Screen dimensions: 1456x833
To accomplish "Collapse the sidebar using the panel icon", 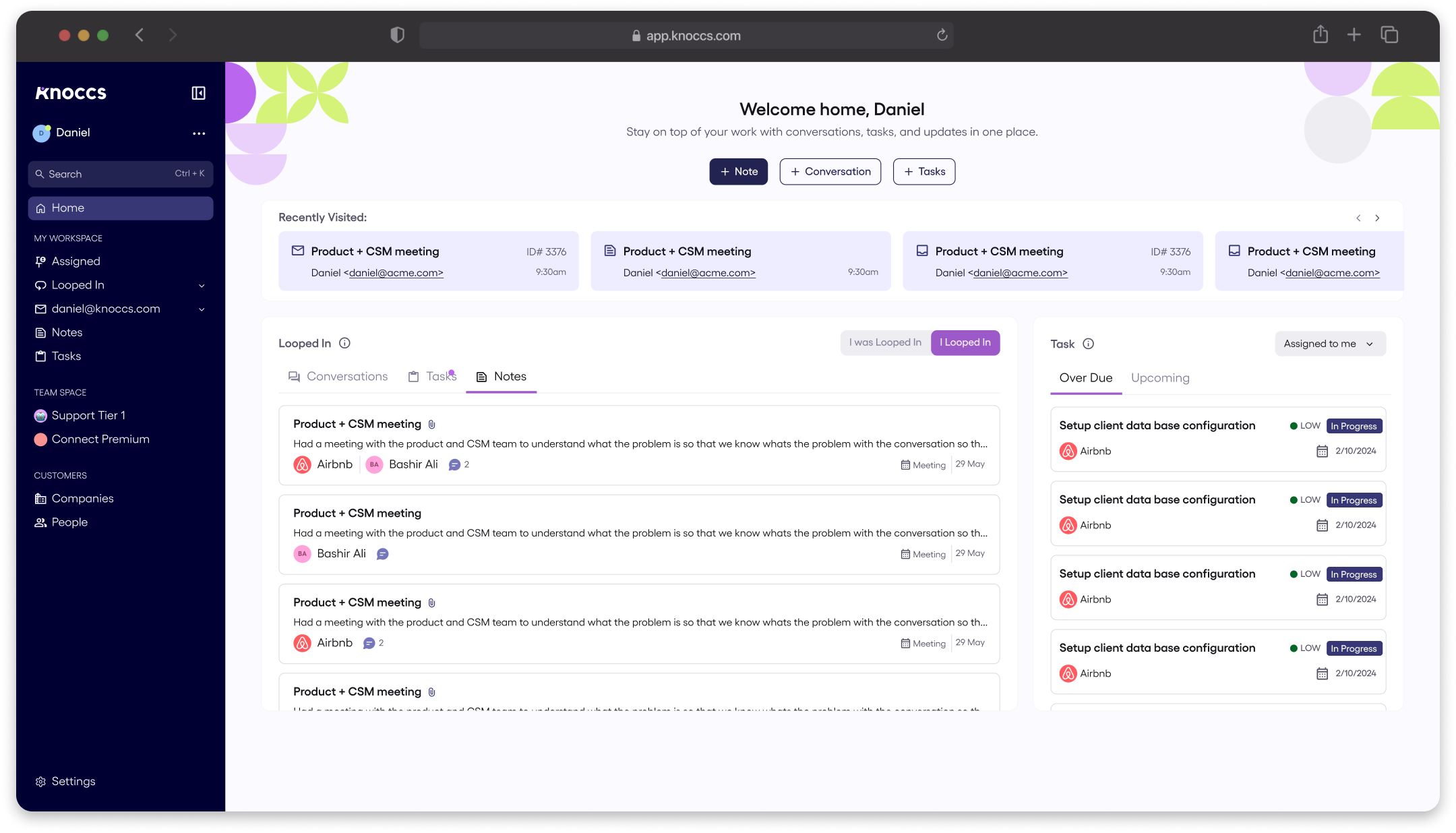I will pos(198,93).
